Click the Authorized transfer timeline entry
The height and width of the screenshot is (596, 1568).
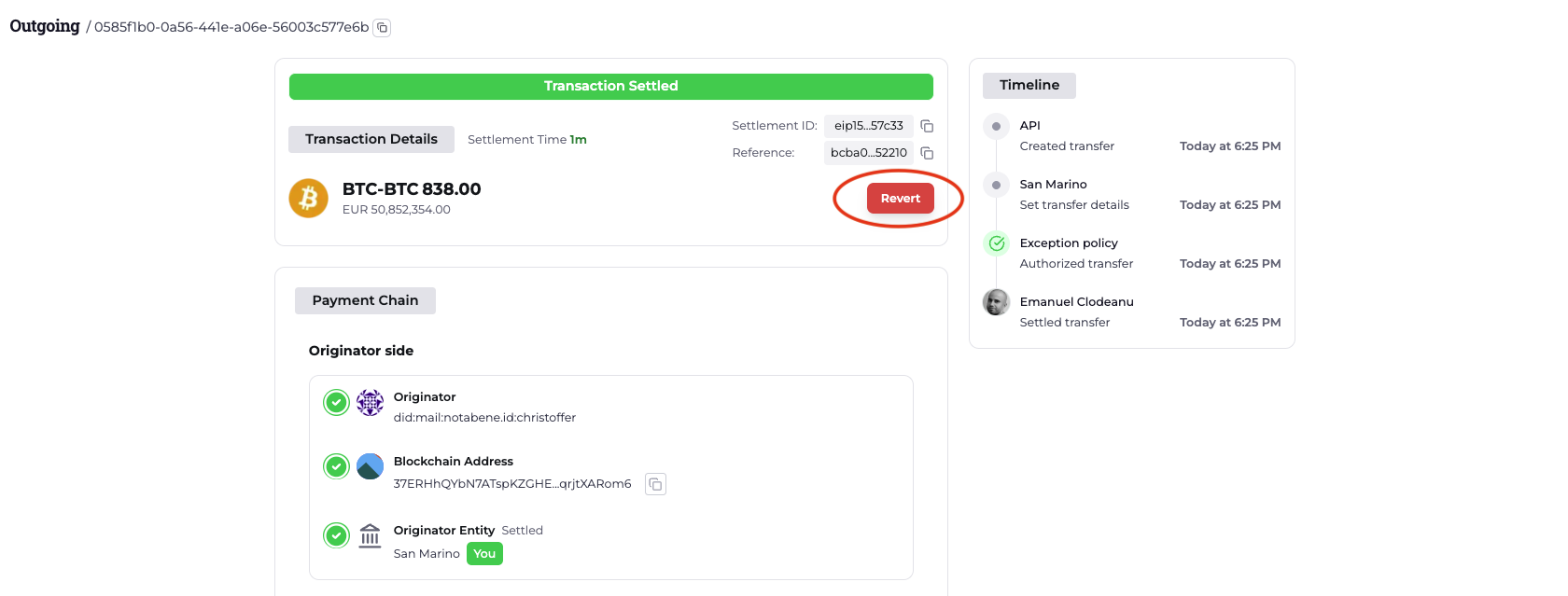pyautogui.click(x=1077, y=264)
